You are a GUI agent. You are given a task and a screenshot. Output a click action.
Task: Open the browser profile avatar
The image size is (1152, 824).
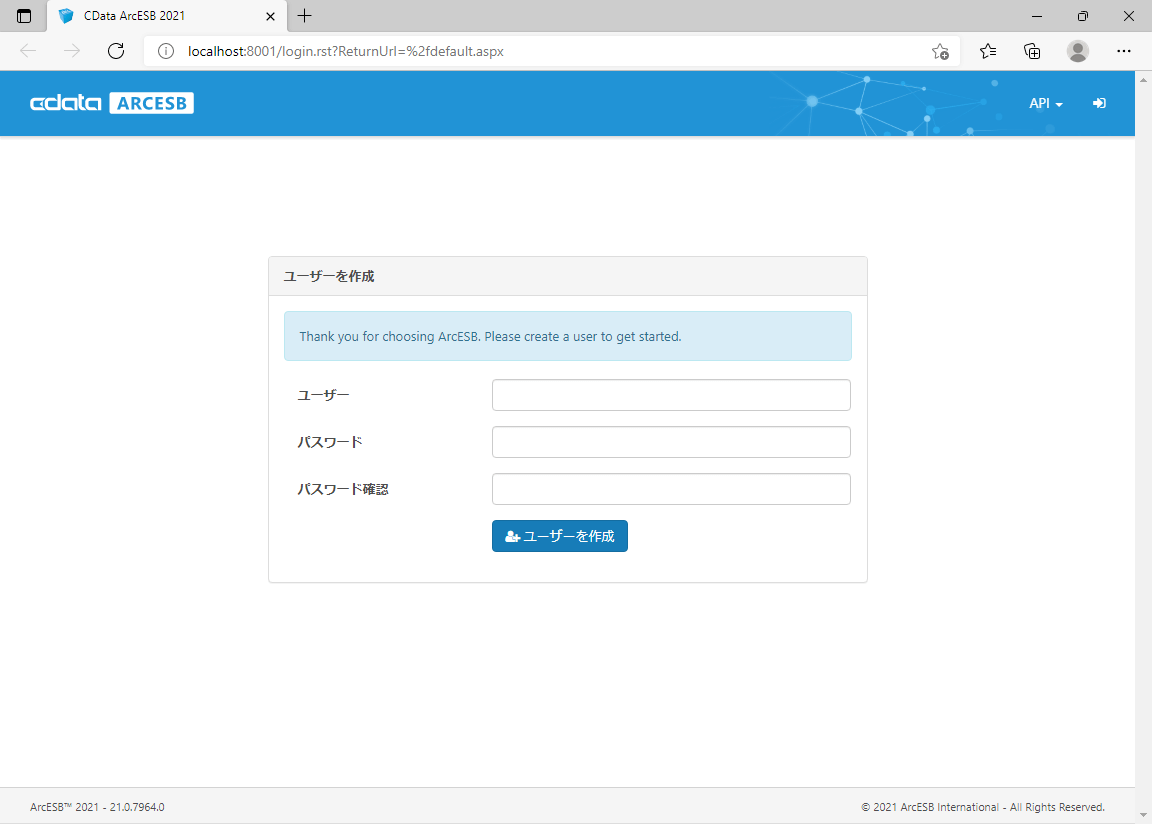pyautogui.click(x=1078, y=51)
